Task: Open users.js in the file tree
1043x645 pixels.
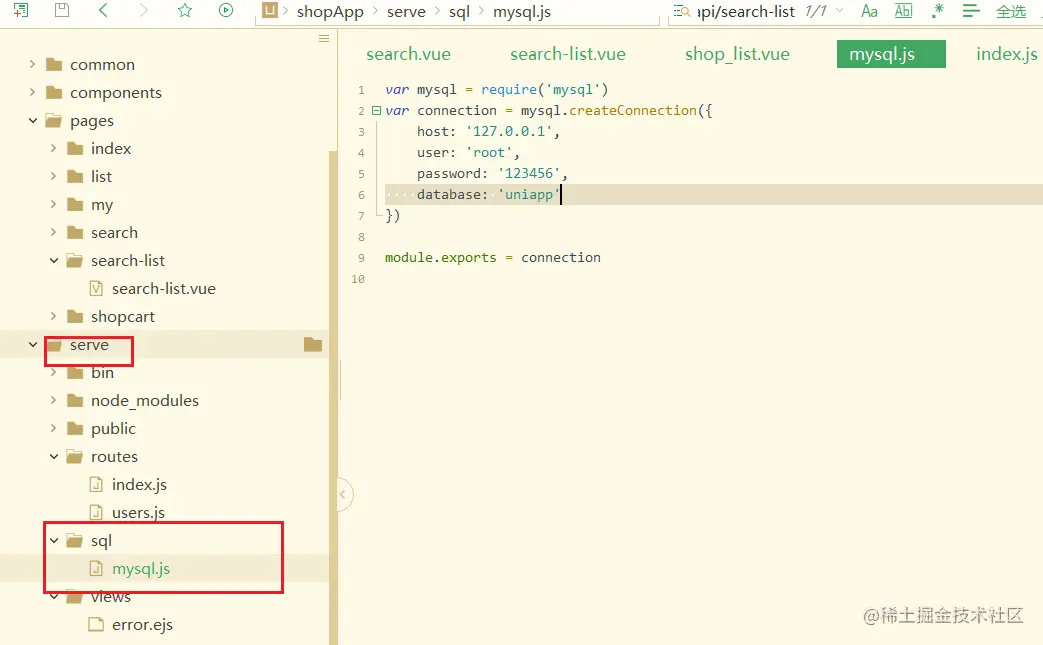Action: (x=138, y=513)
